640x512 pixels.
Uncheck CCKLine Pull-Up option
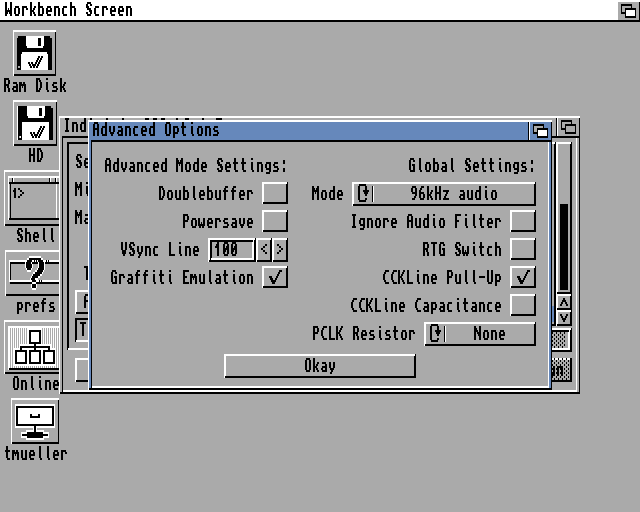coord(522,277)
